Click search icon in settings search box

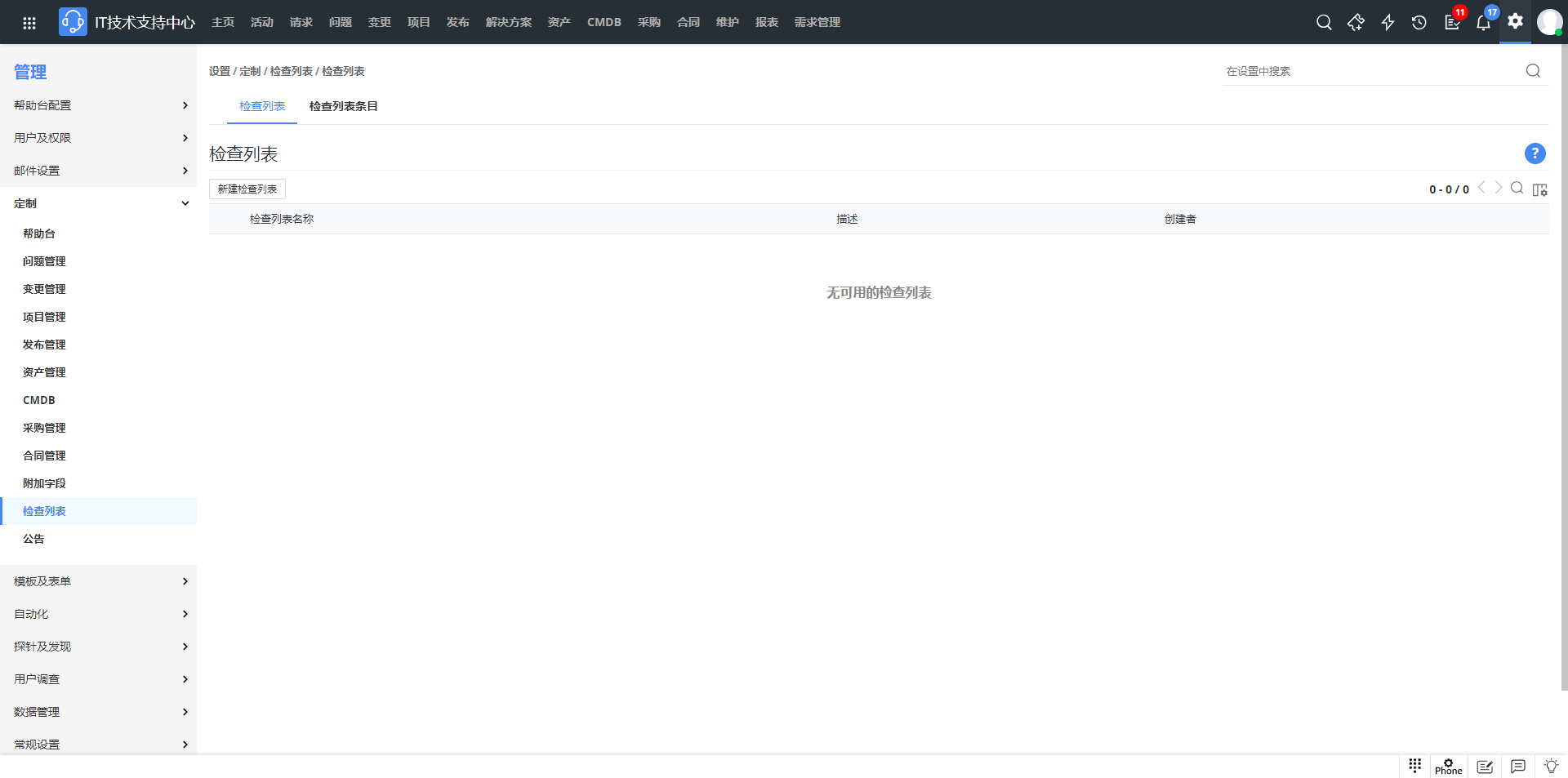pos(1533,71)
